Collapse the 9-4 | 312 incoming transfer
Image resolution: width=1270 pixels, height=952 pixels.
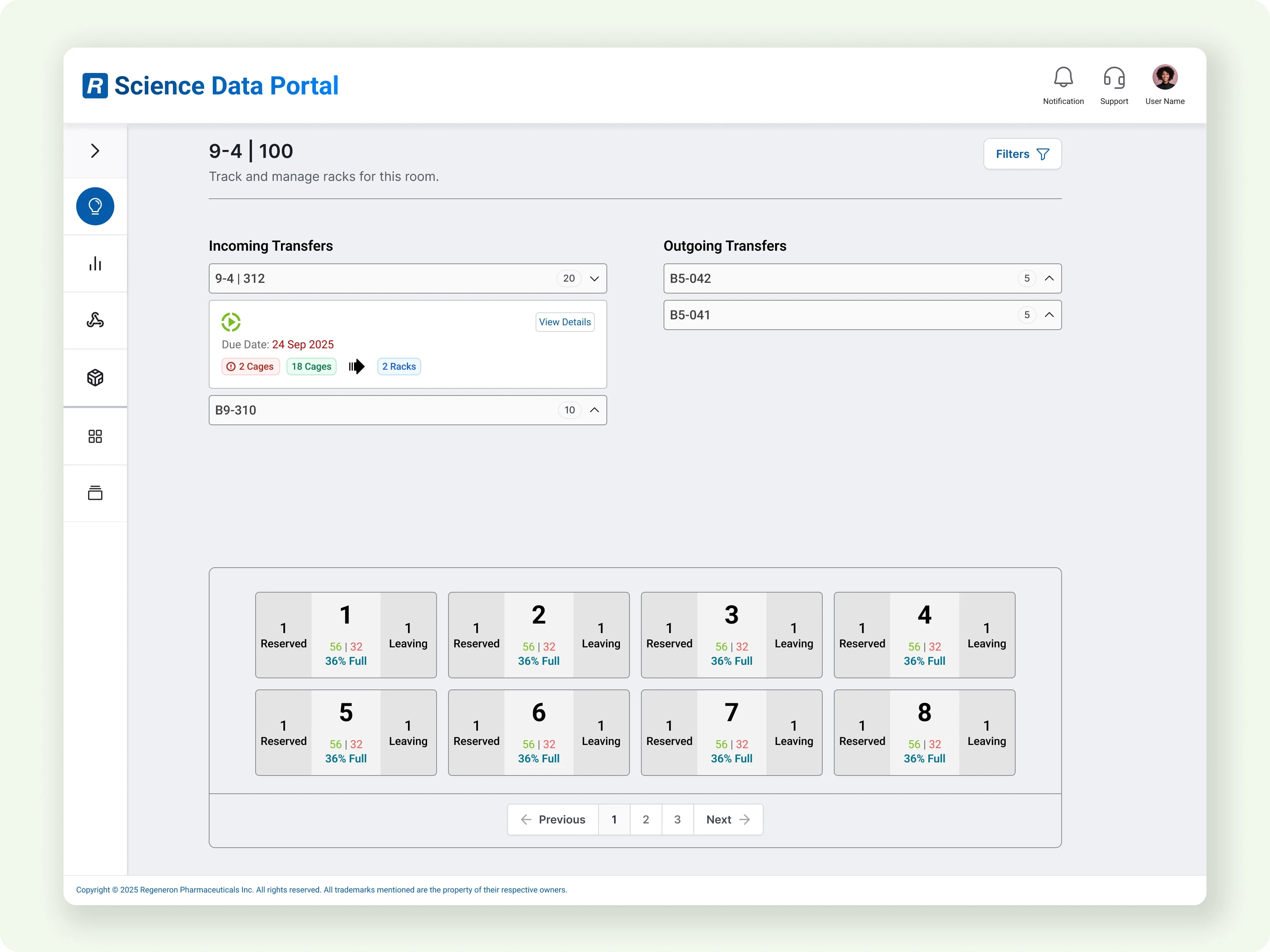[594, 278]
